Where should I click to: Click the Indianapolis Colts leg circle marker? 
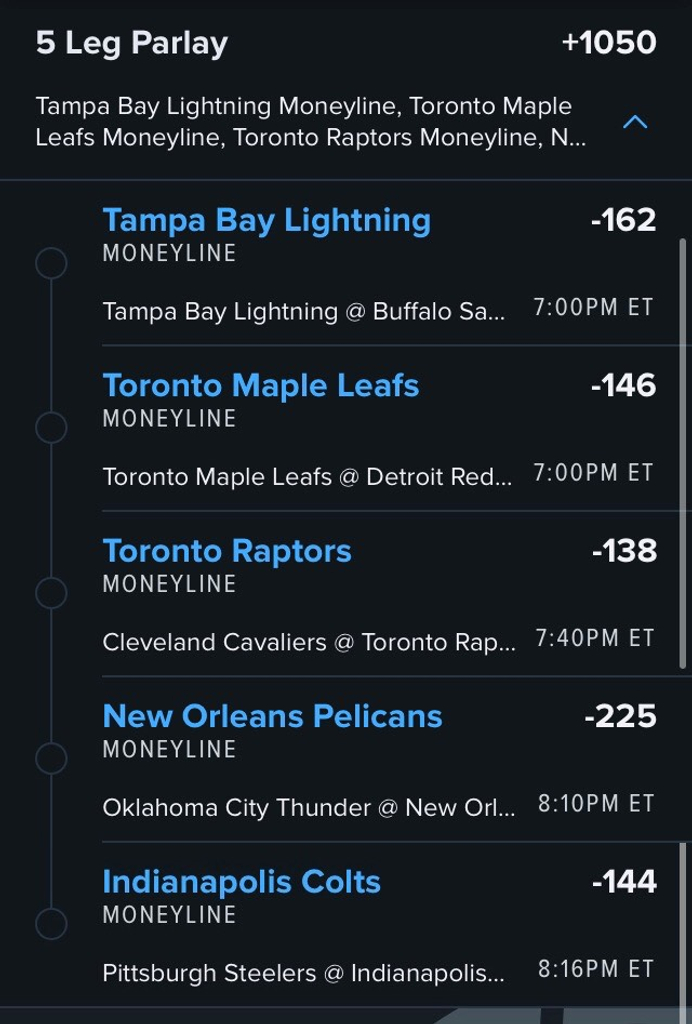click(51, 923)
